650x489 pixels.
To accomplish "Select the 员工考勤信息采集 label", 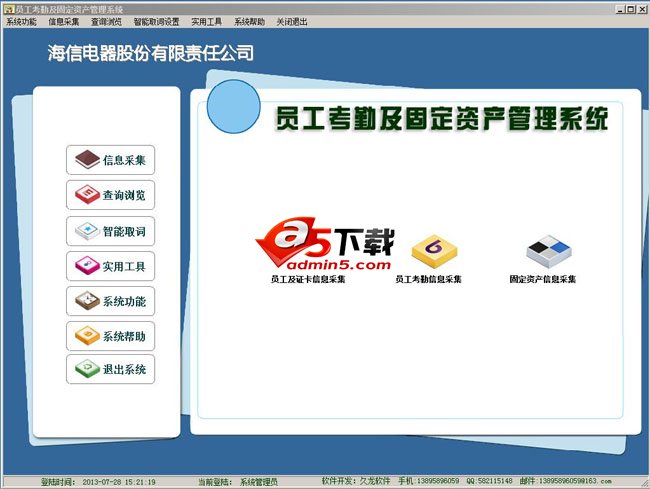I will coord(428,279).
